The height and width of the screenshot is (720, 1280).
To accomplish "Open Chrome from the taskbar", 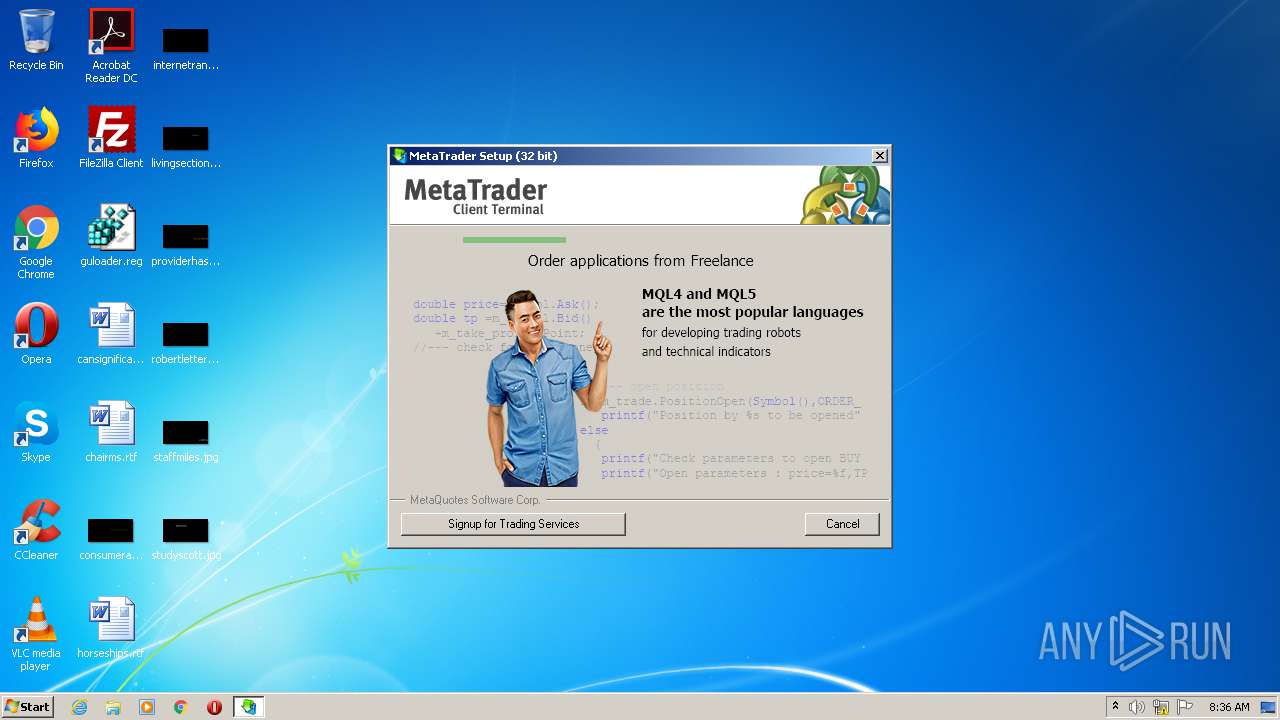I will coord(181,707).
